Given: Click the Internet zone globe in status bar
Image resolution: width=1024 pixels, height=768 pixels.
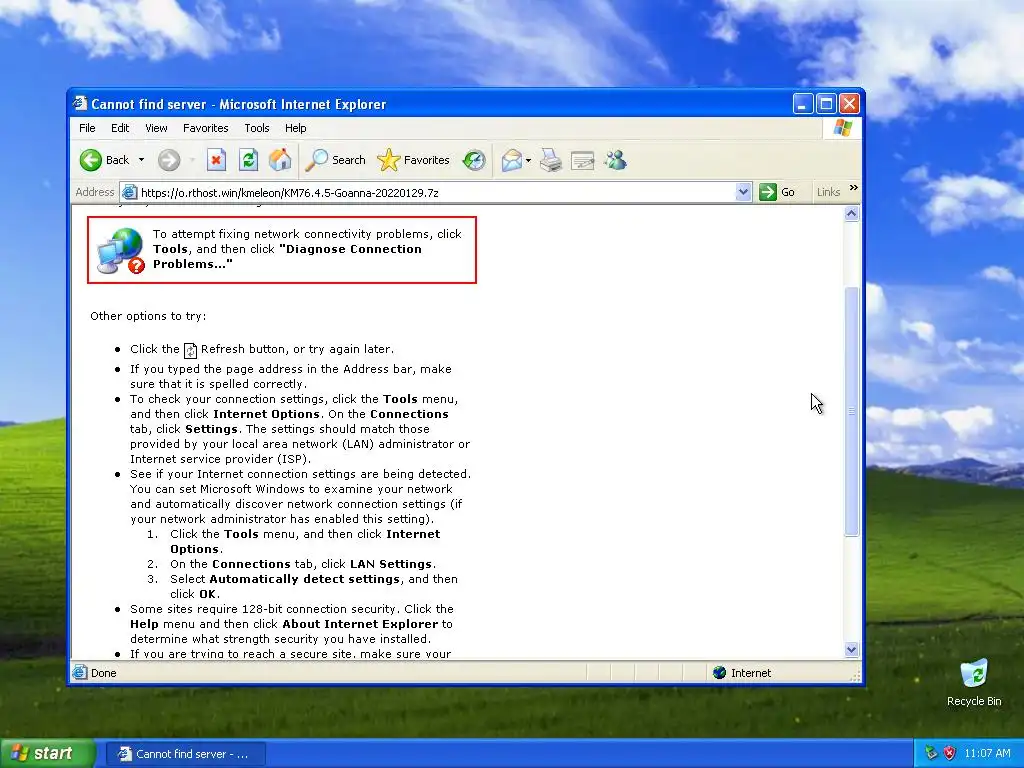Looking at the screenshot, I should click(x=719, y=673).
